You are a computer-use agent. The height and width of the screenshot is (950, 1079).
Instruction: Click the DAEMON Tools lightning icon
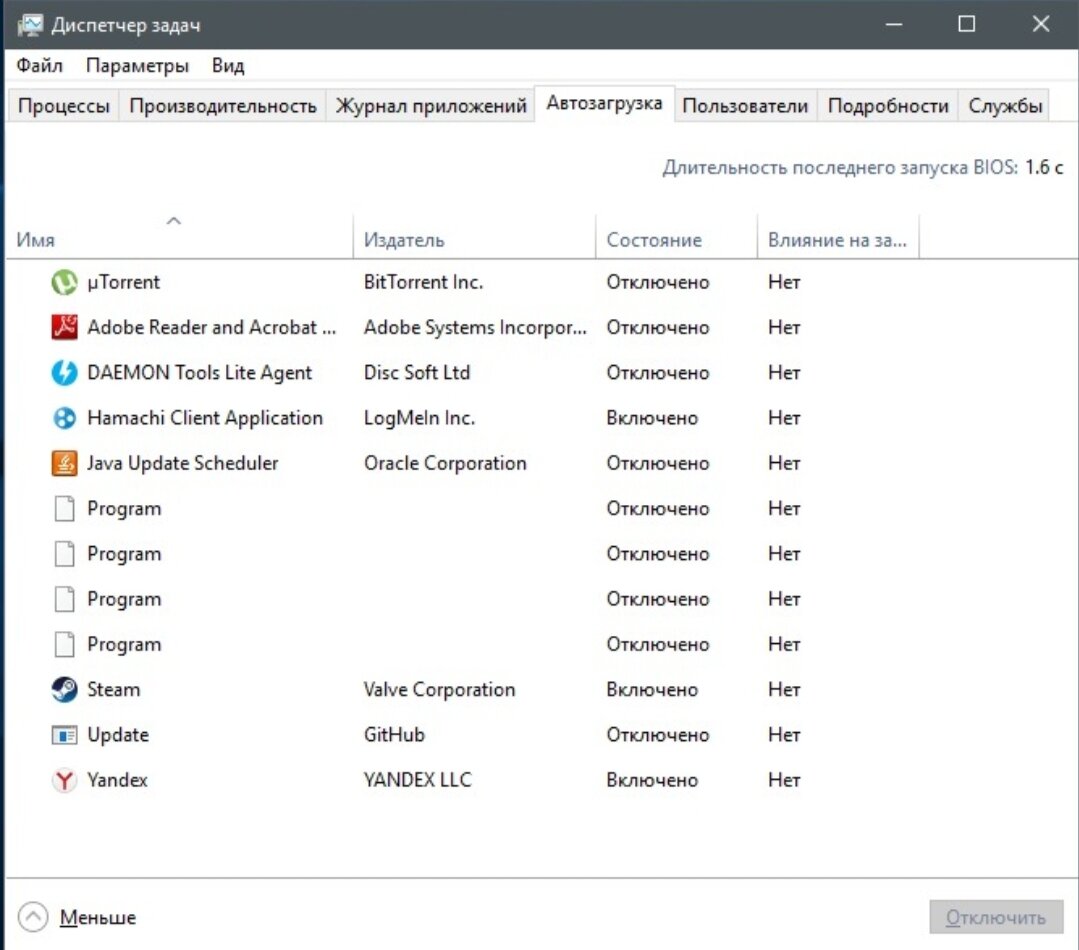pyautogui.click(x=65, y=373)
